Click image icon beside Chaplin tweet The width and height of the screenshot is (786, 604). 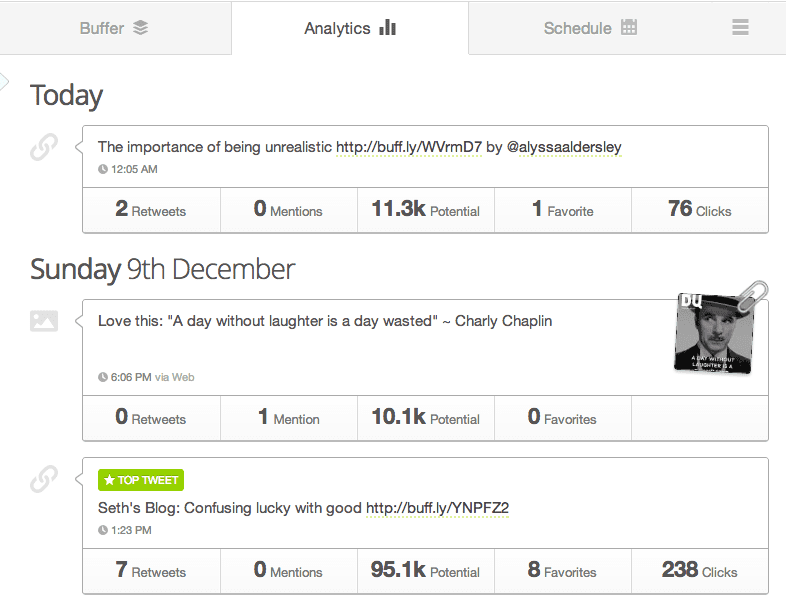coord(44,321)
